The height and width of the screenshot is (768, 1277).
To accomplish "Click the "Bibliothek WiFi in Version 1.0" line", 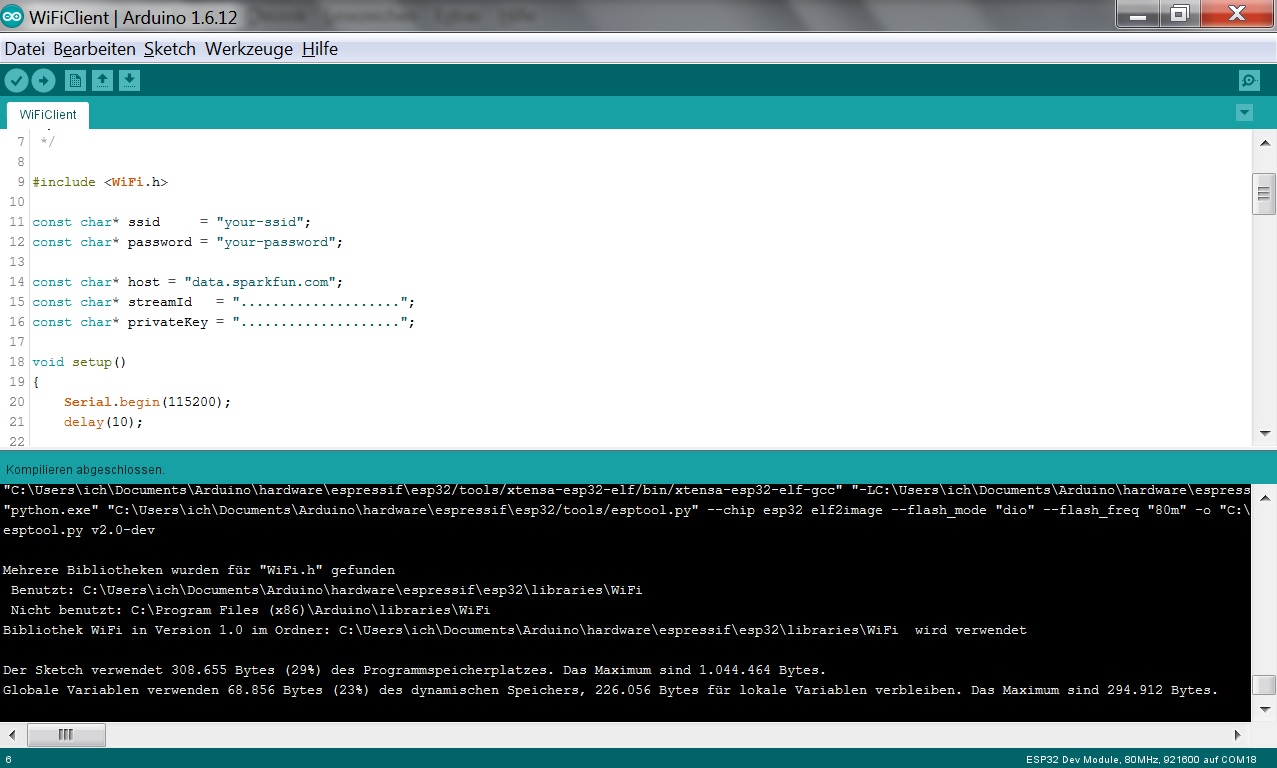I will coord(515,630).
